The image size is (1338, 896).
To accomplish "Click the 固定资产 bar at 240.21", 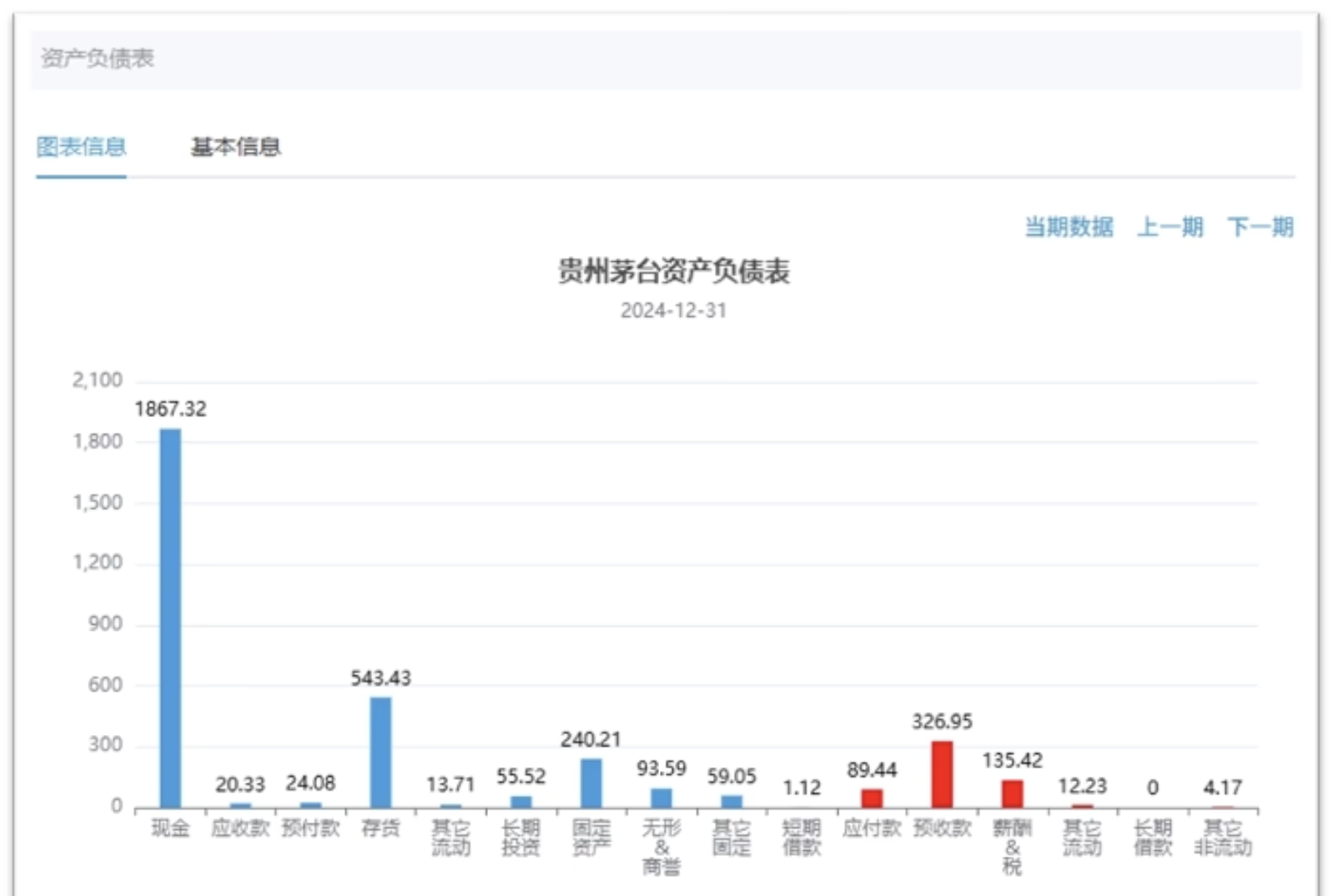I will click(591, 783).
